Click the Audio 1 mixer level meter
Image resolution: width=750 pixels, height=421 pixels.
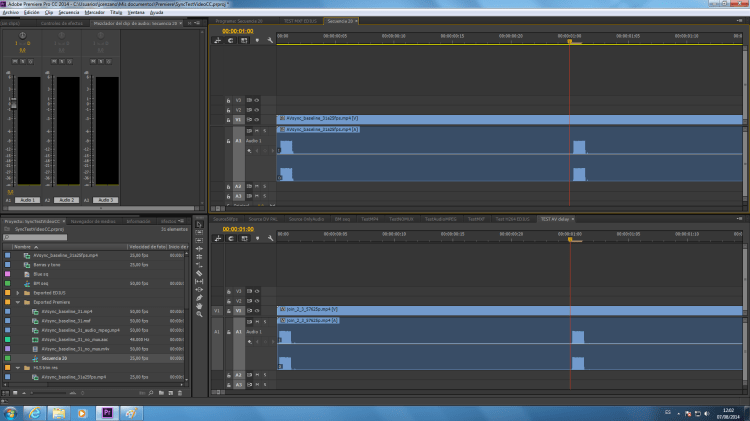(28, 130)
